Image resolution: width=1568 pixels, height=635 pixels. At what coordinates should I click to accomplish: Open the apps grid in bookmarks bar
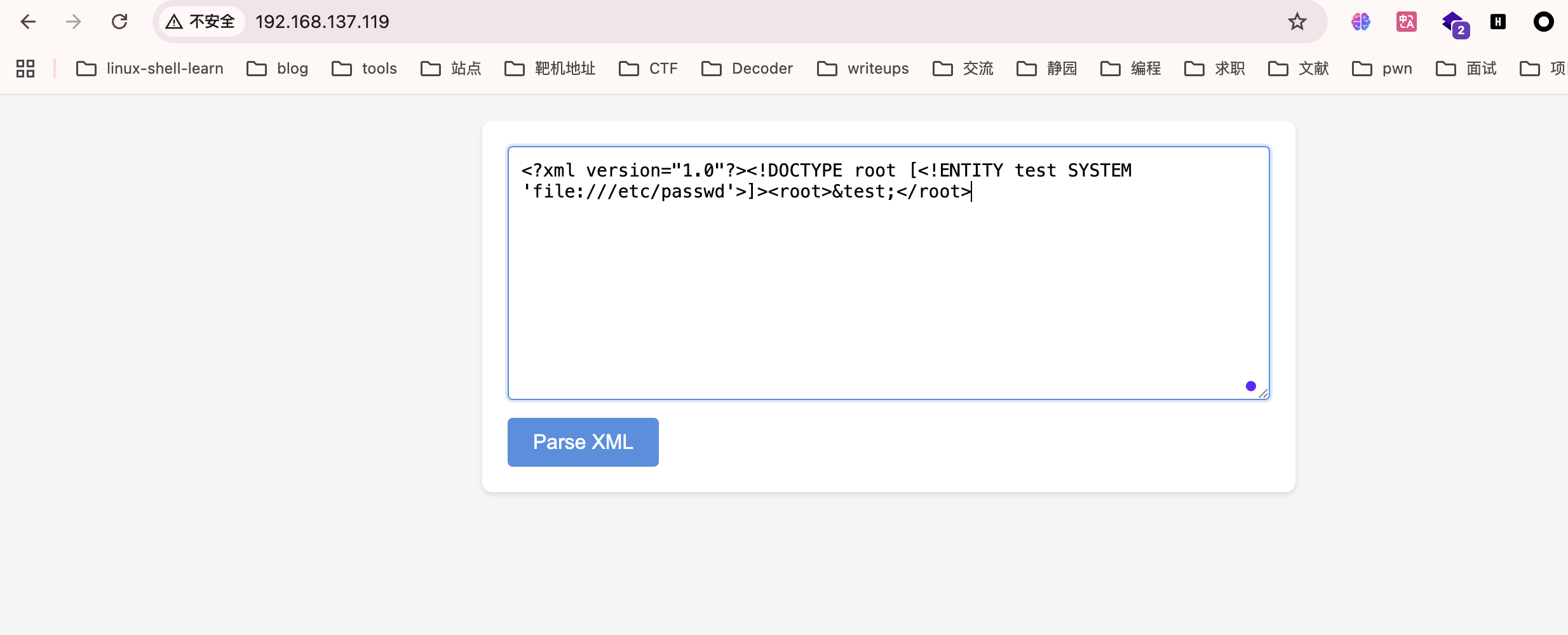point(25,69)
